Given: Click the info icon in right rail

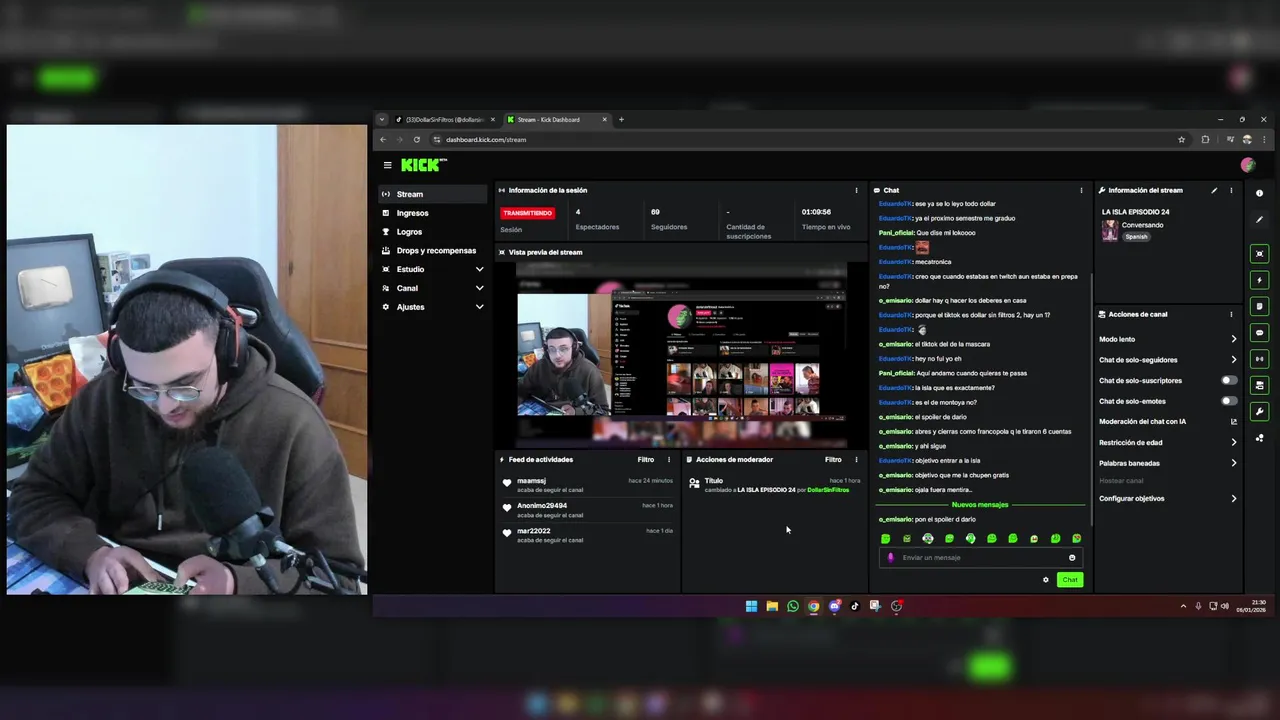Looking at the screenshot, I should [1259, 193].
